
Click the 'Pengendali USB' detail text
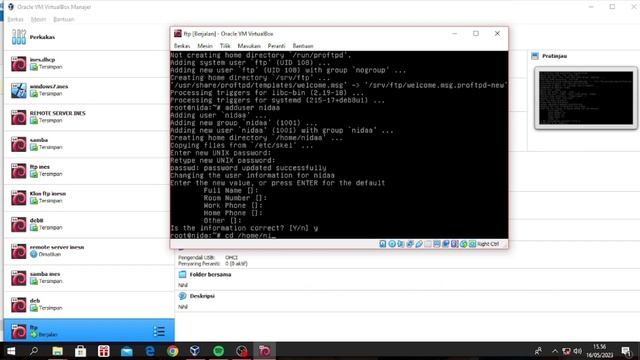click(x=196, y=258)
